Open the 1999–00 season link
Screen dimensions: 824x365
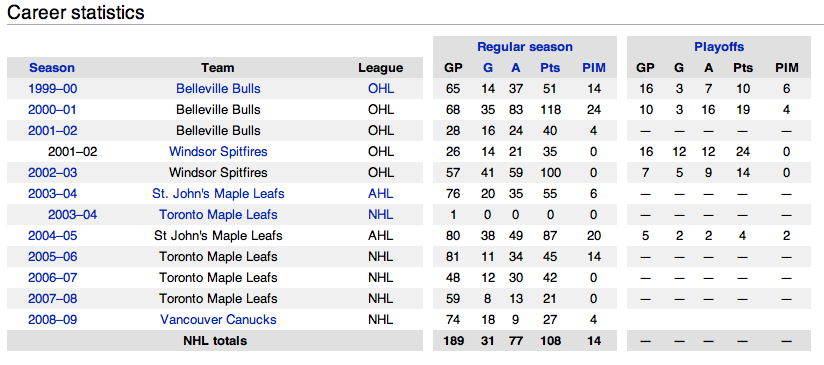pos(53,89)
